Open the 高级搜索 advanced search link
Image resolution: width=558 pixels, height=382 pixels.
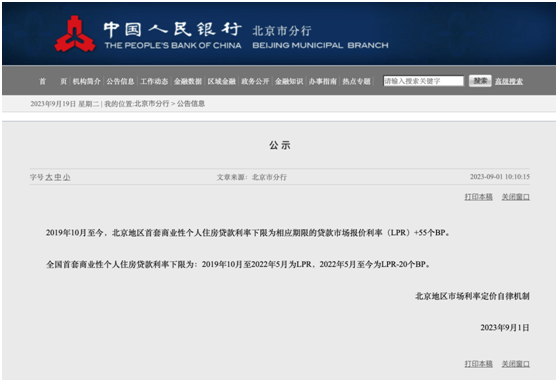[509, 82]
